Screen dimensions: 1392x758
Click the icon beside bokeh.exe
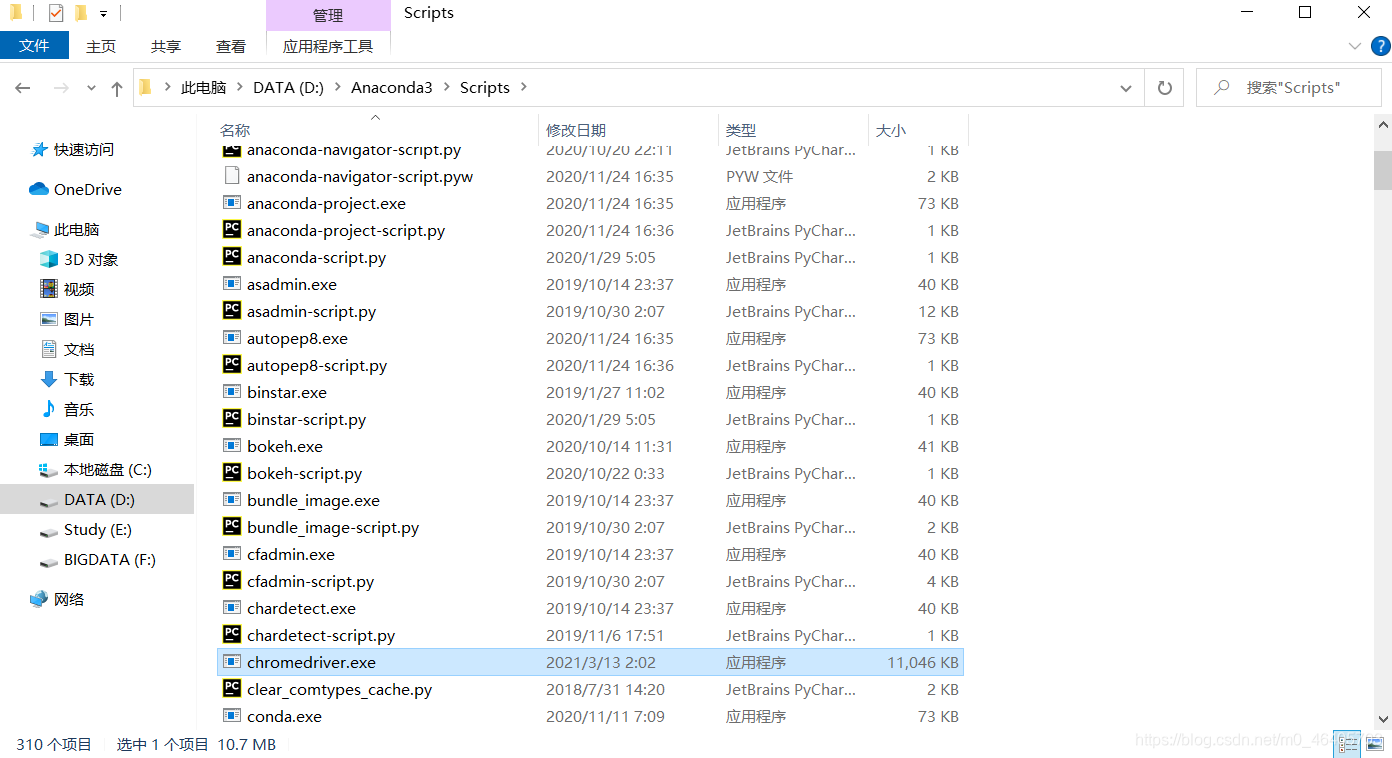[231, 446]
